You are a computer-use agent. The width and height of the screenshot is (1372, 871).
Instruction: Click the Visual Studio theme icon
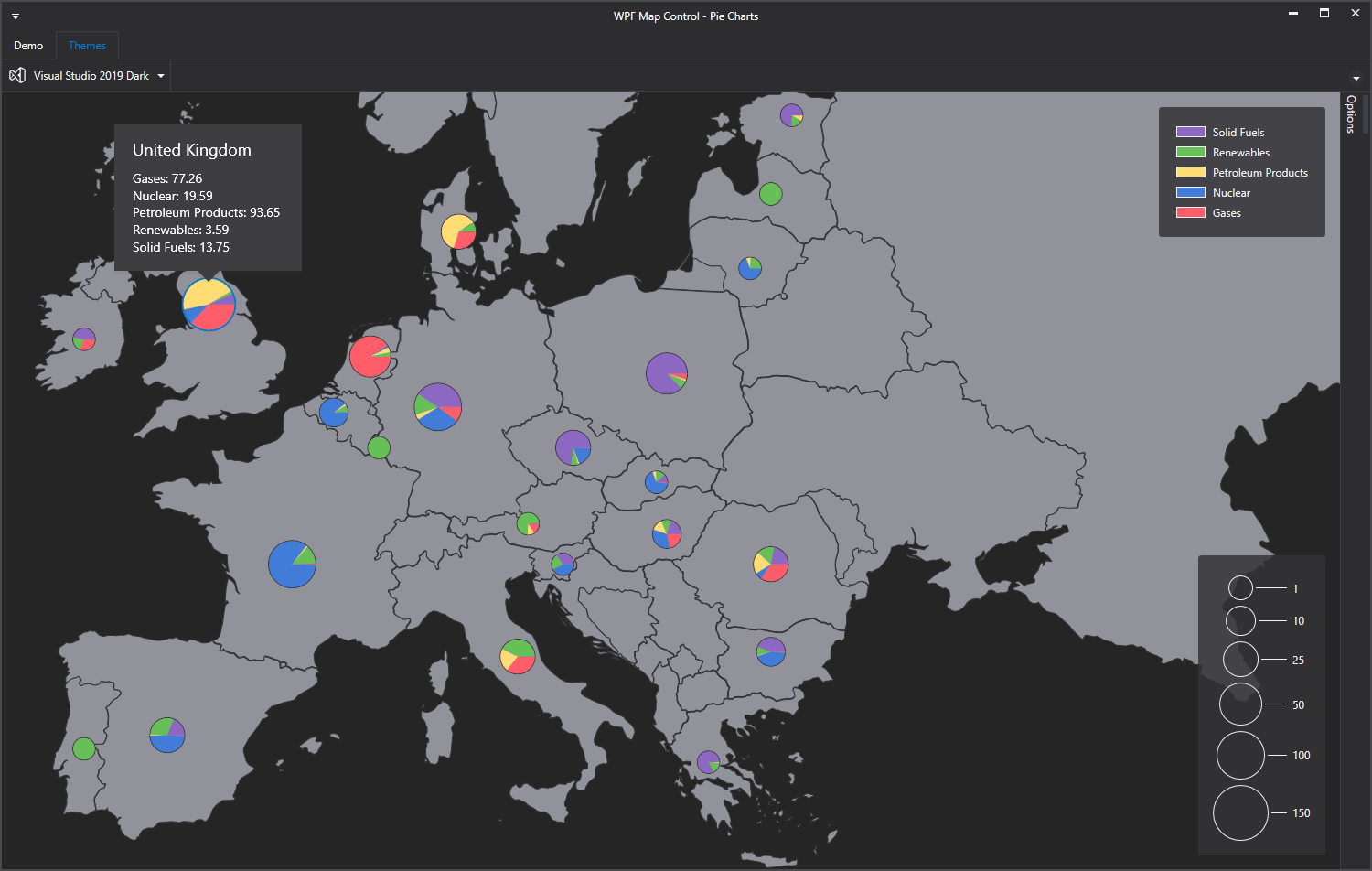(17, 76)
